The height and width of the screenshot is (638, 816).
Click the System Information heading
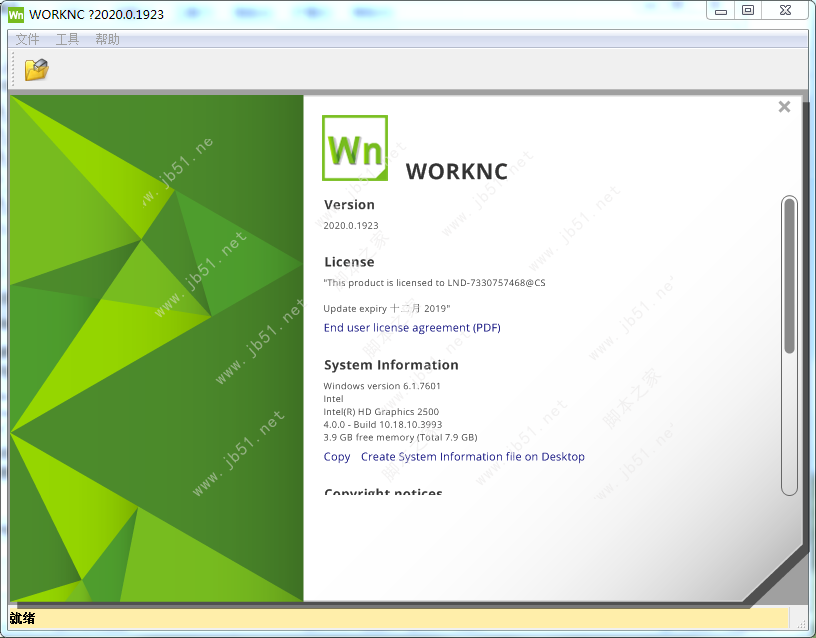391,365
